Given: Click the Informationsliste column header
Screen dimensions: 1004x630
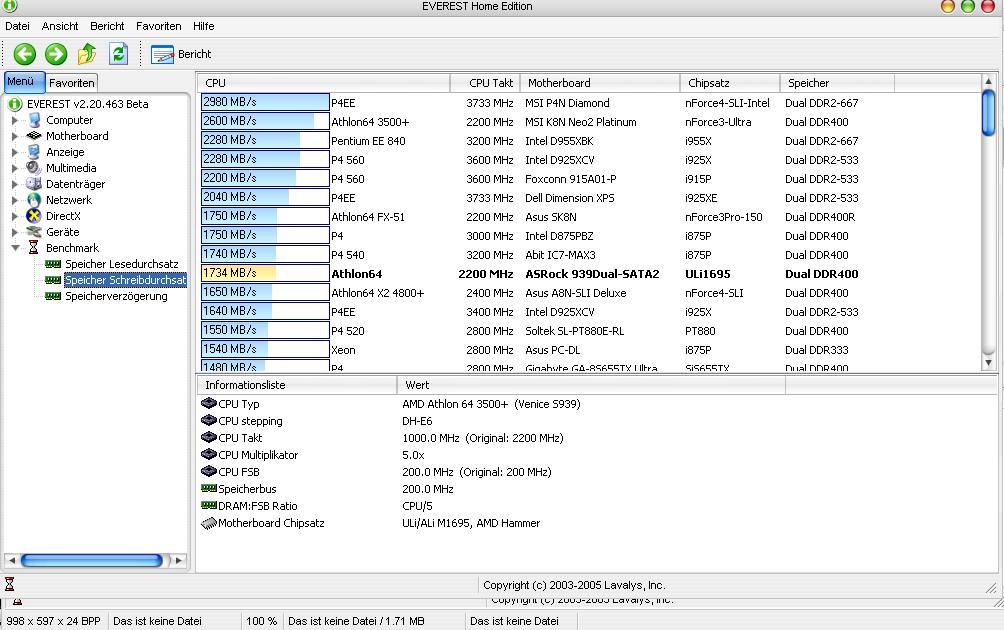Looking at the screenshot, I should pyautogui.click(x=297, y=385).
